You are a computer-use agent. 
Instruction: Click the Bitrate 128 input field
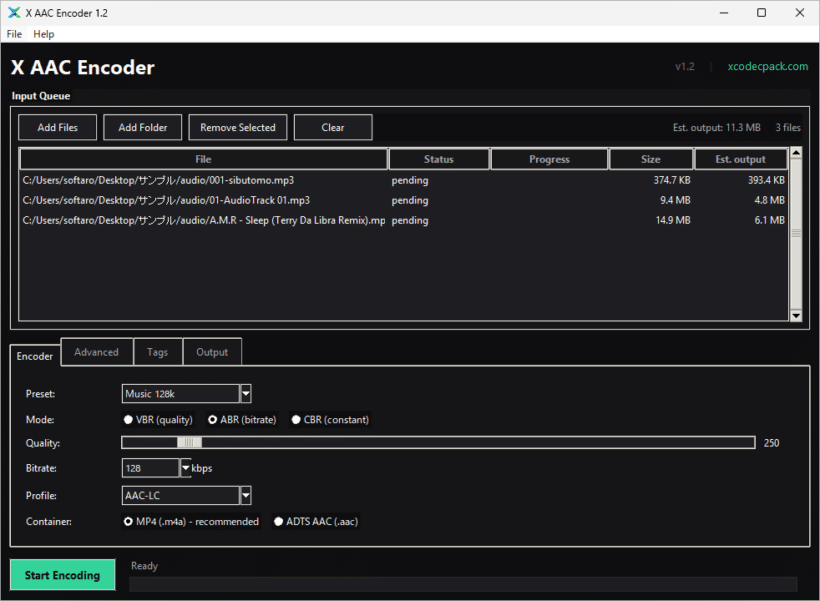tap(151, 468)
